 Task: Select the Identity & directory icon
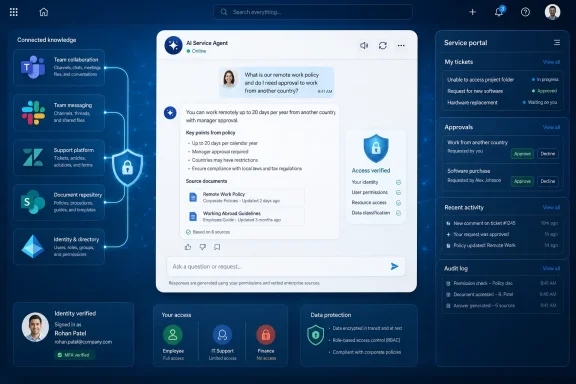(33, 247)
